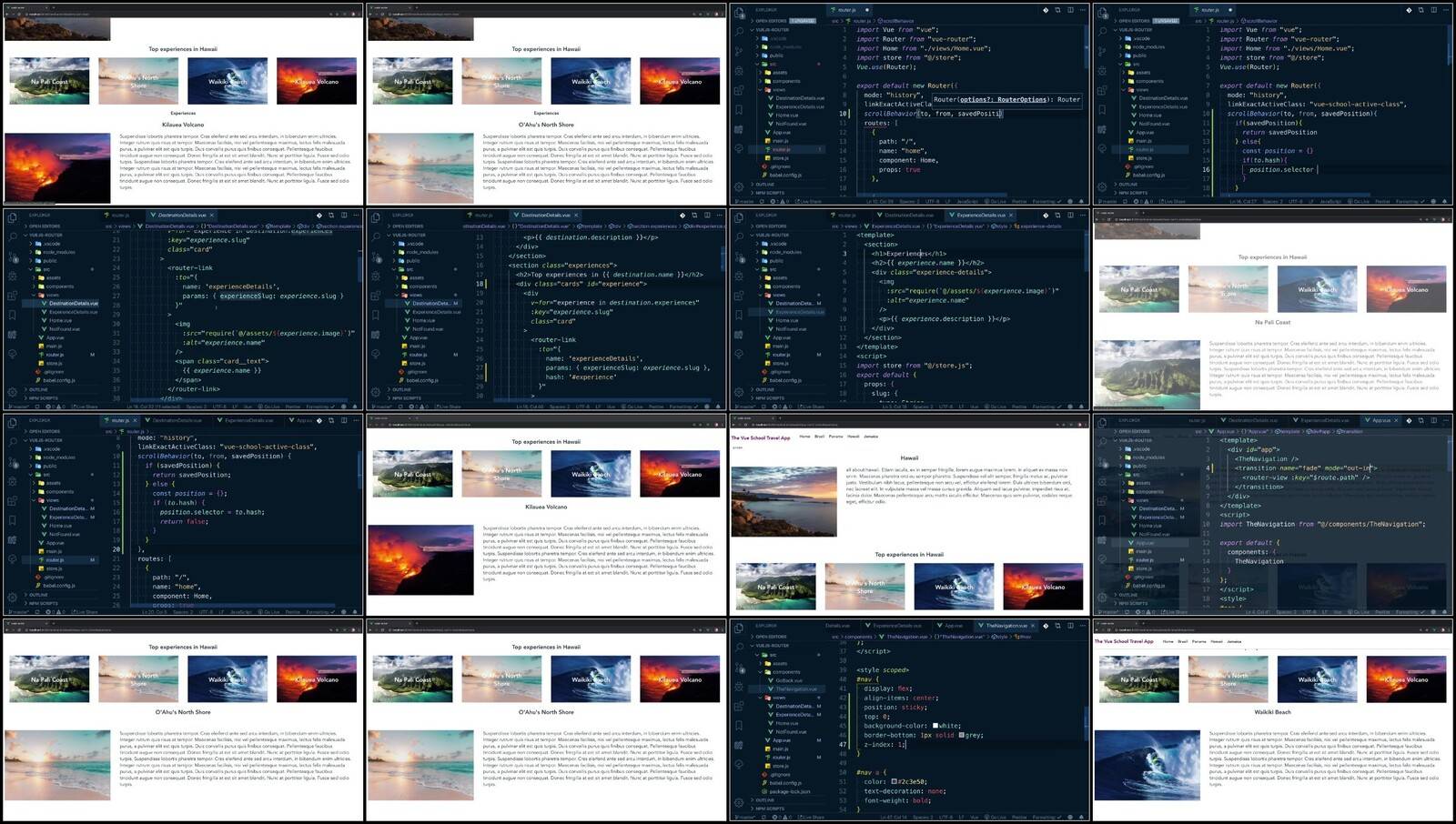The image size is (1456, 824).
Task: Select router.js tab in hash '#experience' frame
Action: point(481,215)
